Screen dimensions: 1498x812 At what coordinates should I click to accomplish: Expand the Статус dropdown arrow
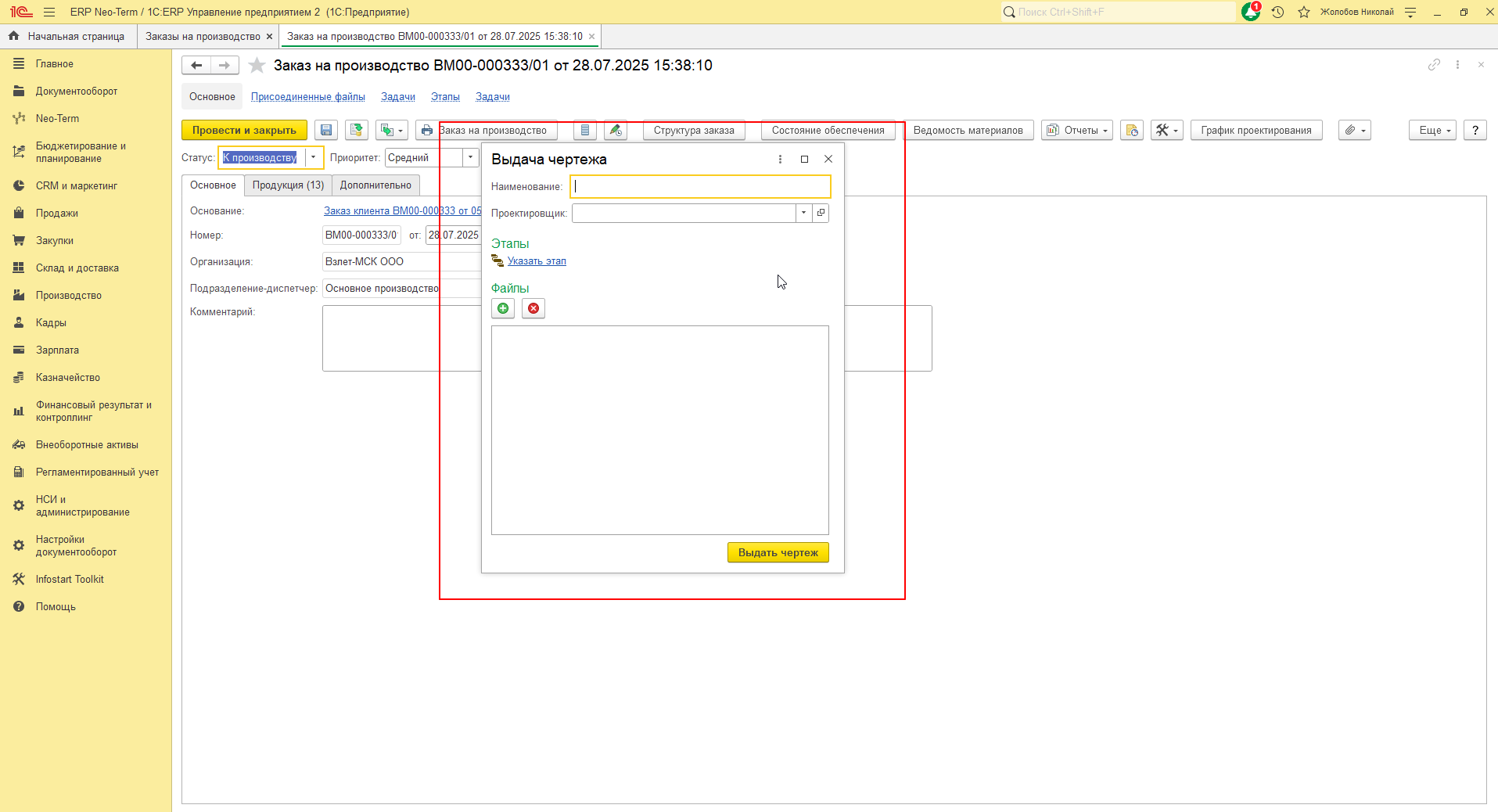[x=313, y=157]
